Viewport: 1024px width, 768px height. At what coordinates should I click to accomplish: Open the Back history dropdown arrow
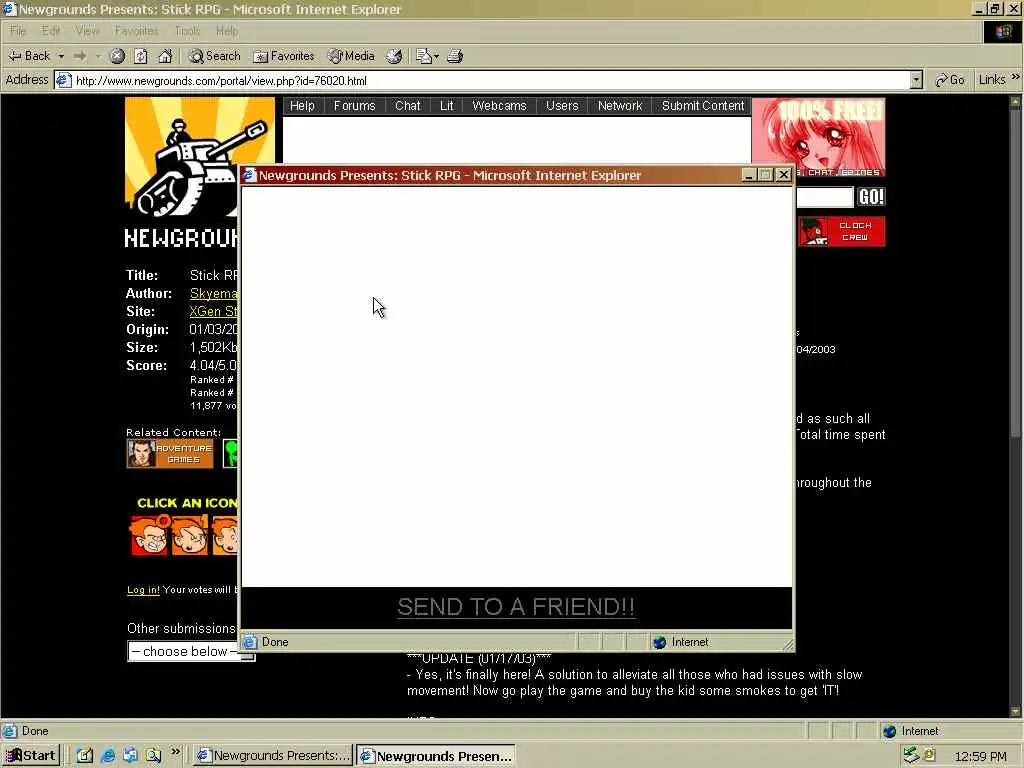point(61,56)
